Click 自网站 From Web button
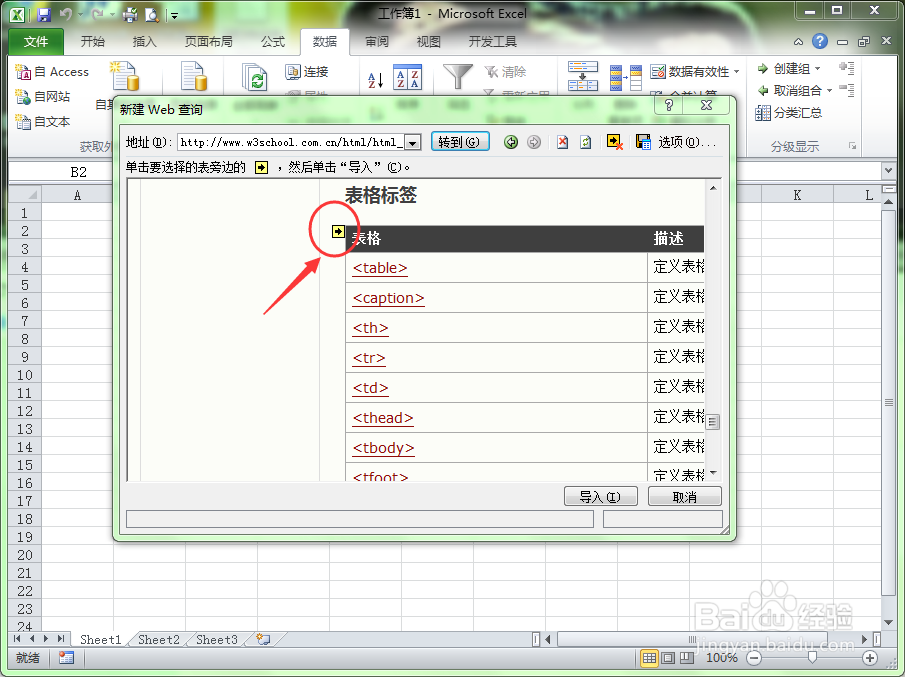 43,96
